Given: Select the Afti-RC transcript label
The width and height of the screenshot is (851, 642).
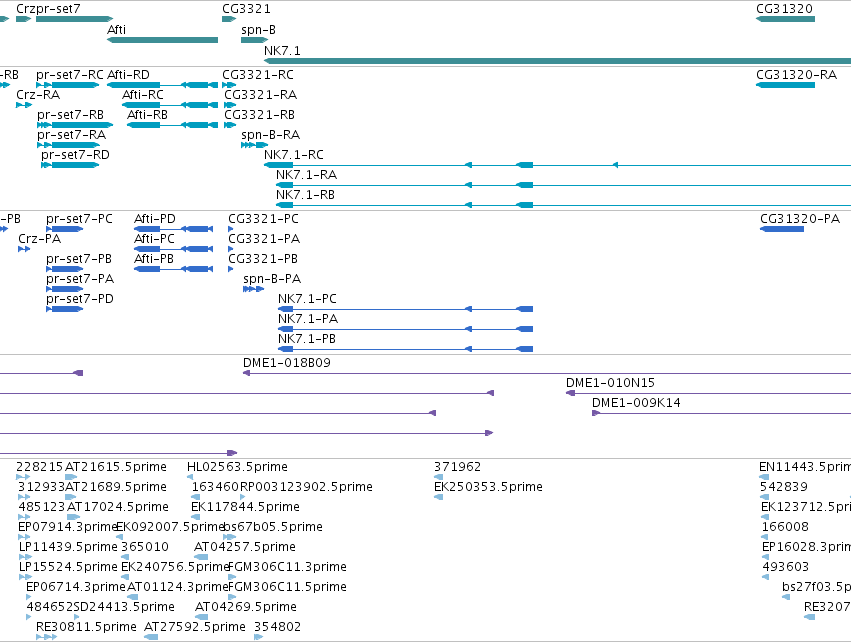Looking at the screenshot, I should tap(143, 94).
